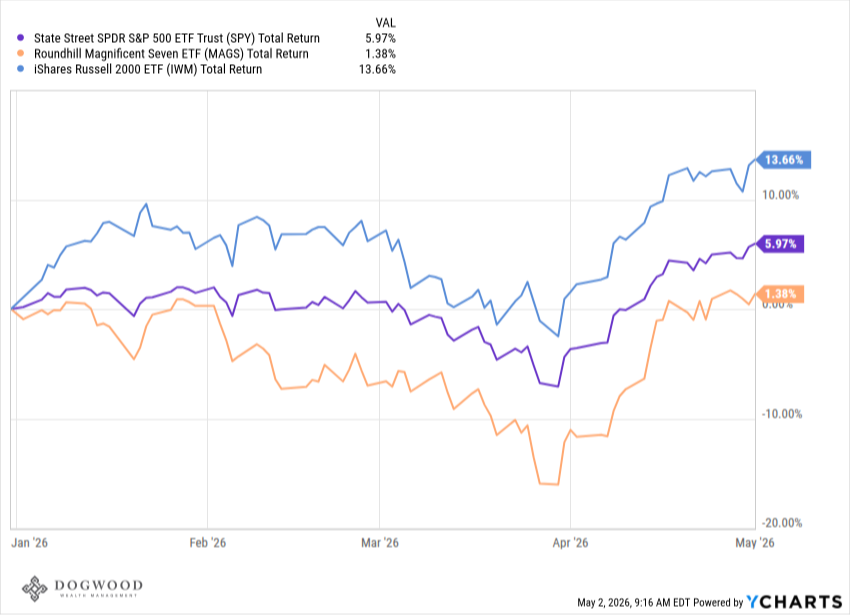Click the May '26 axis label
The height and width of the screenshot is (615, 850).
(x=755, y=542)
